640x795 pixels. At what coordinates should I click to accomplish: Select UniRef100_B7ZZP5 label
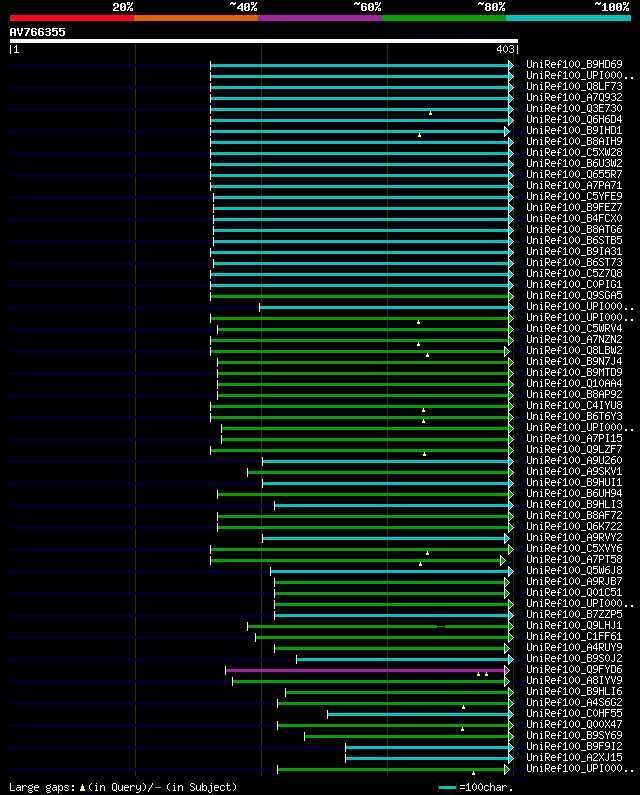pos(574,614)
